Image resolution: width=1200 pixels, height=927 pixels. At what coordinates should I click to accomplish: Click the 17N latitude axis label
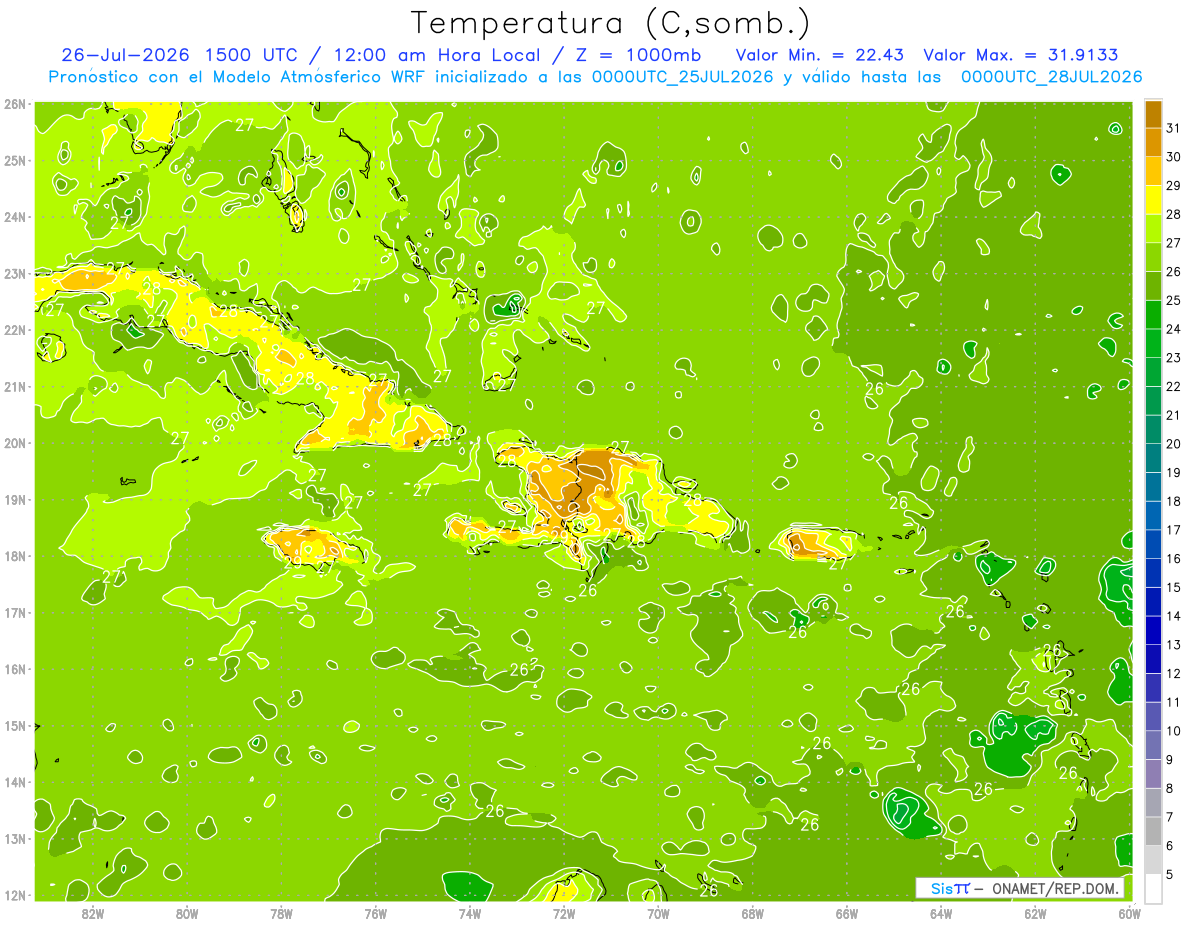click(14, 612)
